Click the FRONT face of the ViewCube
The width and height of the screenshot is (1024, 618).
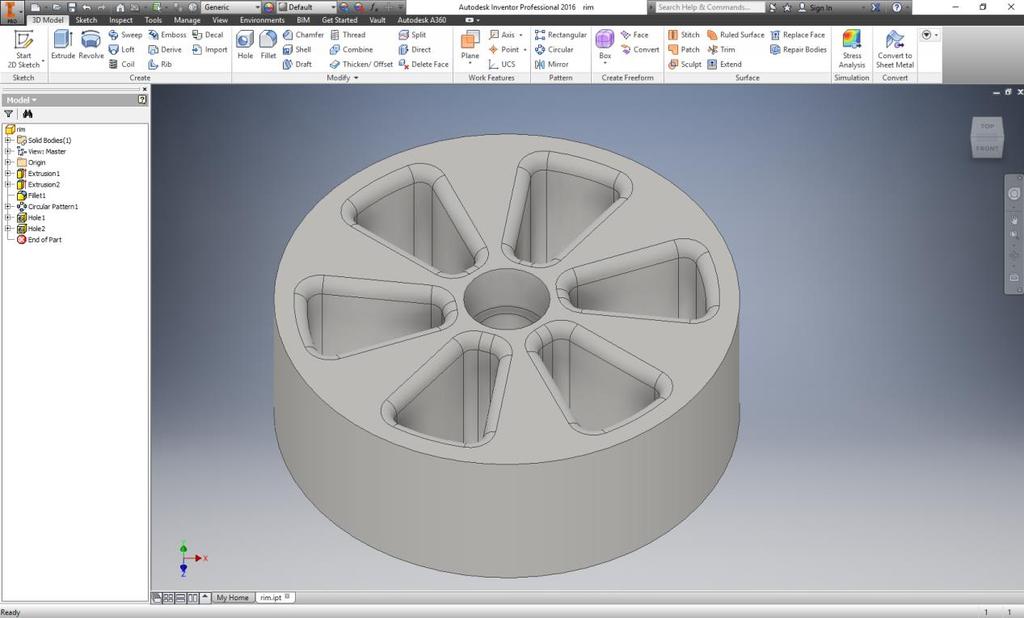click(x=987, y=148)
